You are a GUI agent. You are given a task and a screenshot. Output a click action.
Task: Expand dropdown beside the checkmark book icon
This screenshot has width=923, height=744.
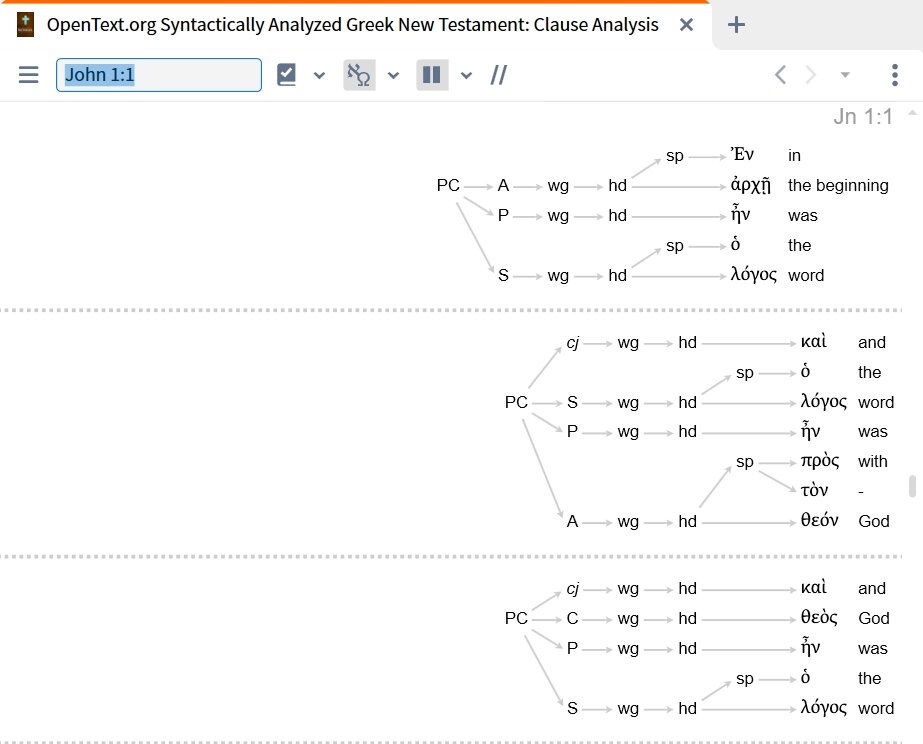[319, 75]
